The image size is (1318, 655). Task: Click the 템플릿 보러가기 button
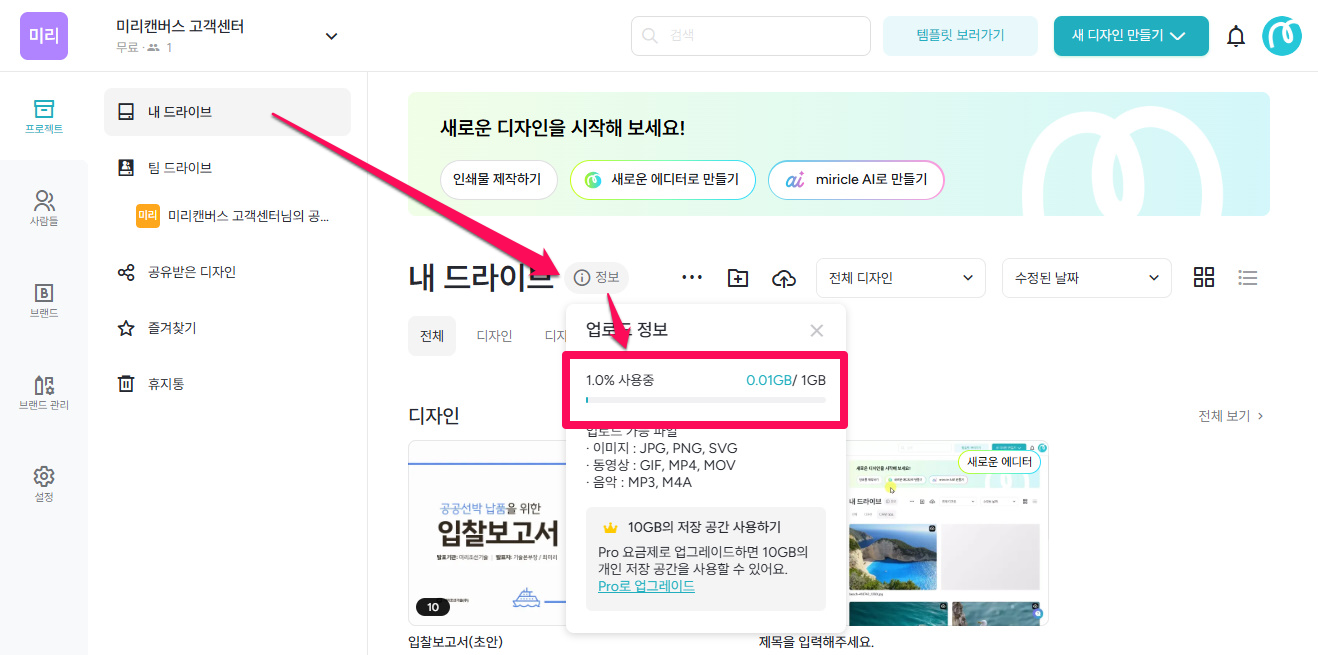point(960,36)
